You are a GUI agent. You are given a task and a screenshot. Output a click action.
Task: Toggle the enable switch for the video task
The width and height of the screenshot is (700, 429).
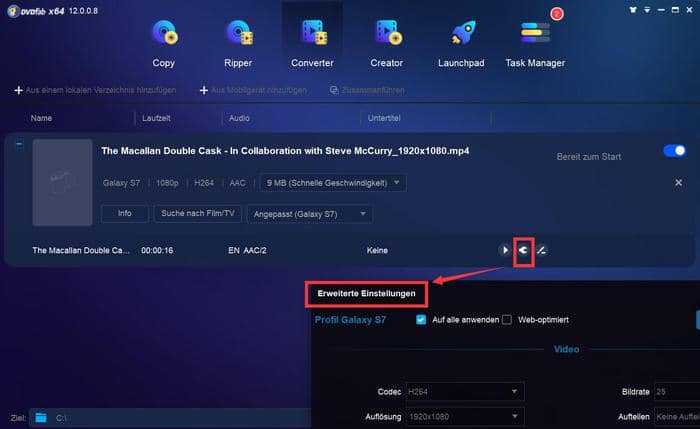click(675, 151)
